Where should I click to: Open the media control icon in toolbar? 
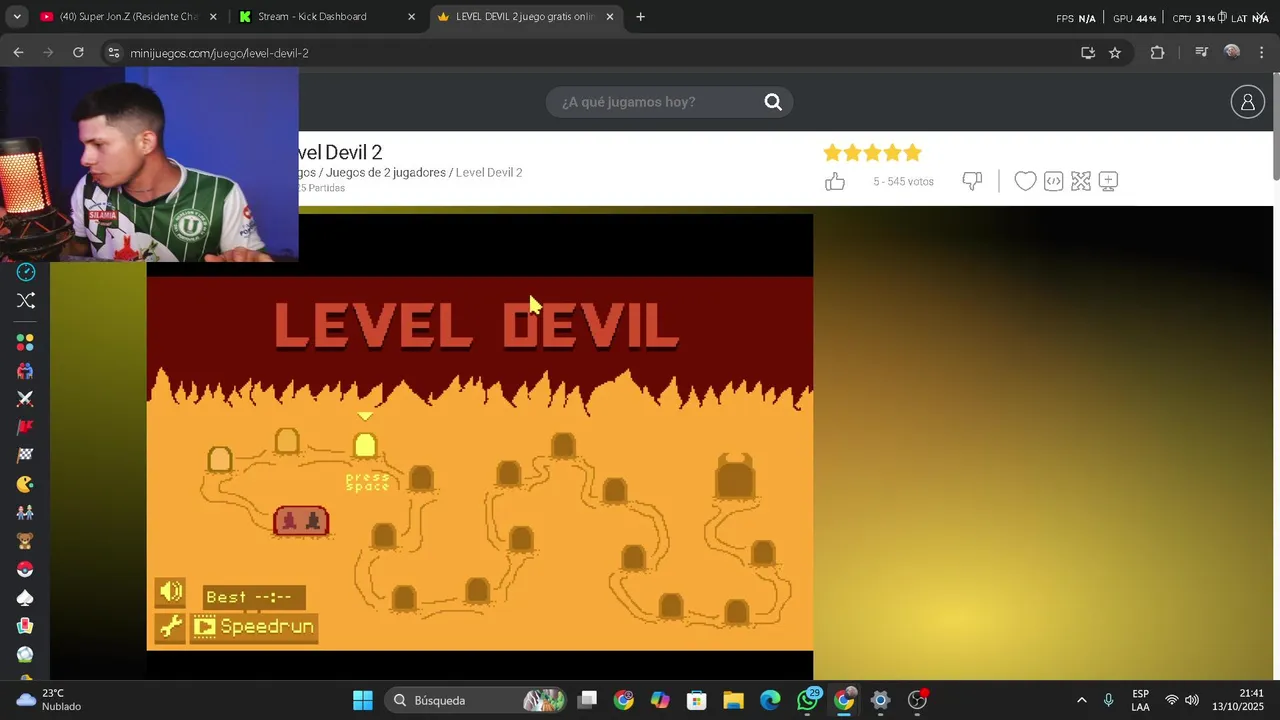1201,53
